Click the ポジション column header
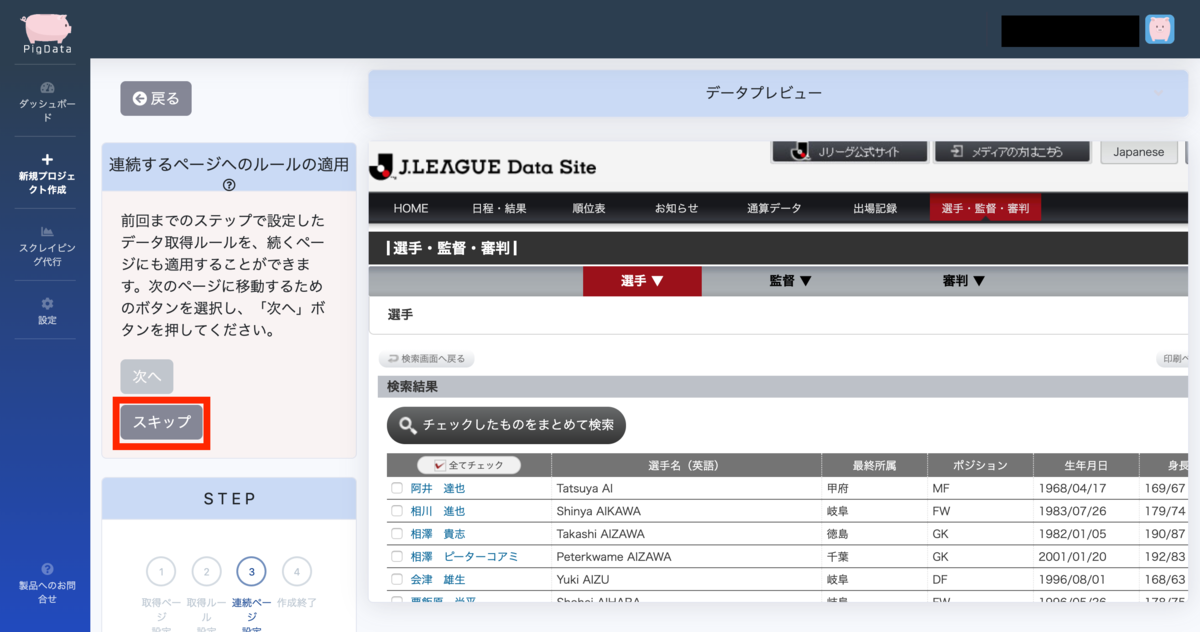 pos(980,465)
